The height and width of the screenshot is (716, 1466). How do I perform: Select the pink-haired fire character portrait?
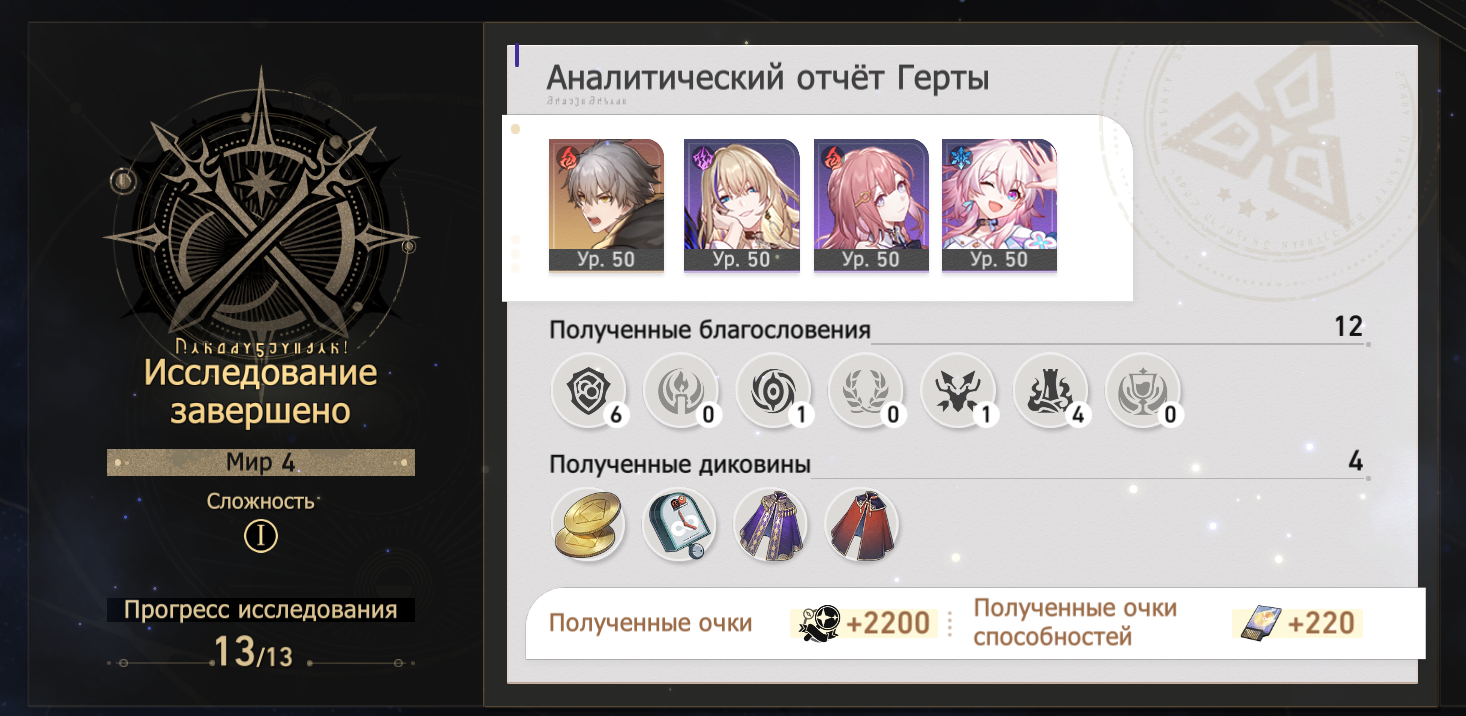point(871,206)
